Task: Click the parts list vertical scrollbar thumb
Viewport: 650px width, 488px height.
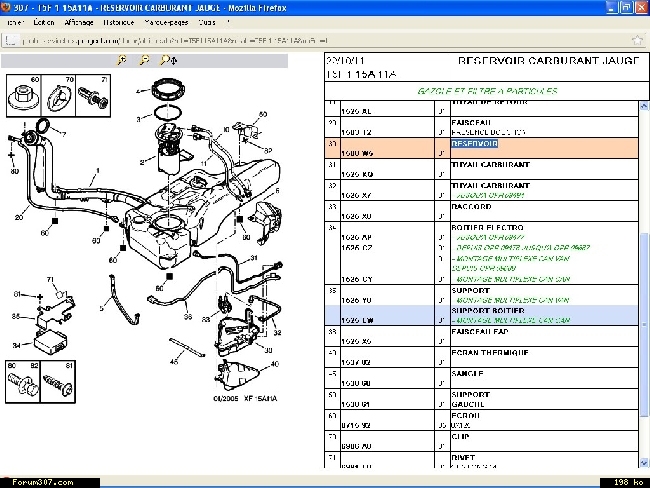Action: [644, 323]
